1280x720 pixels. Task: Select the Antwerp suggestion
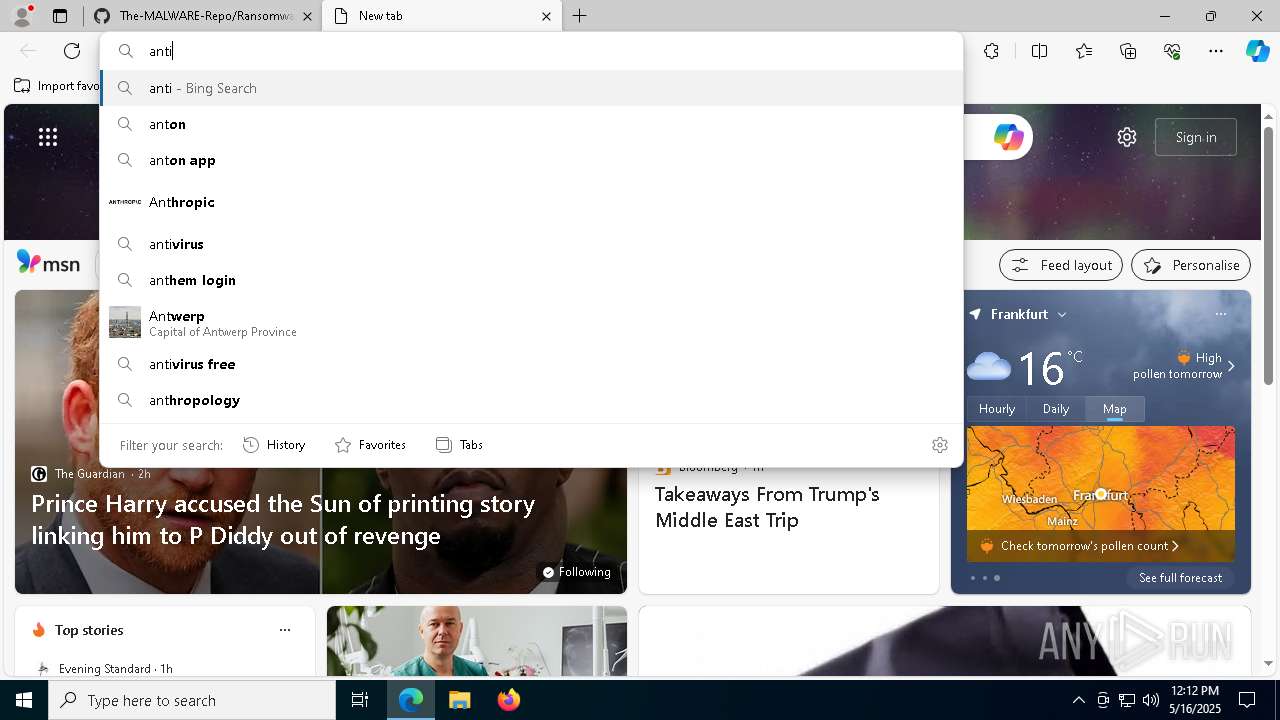tap(532, 322)
